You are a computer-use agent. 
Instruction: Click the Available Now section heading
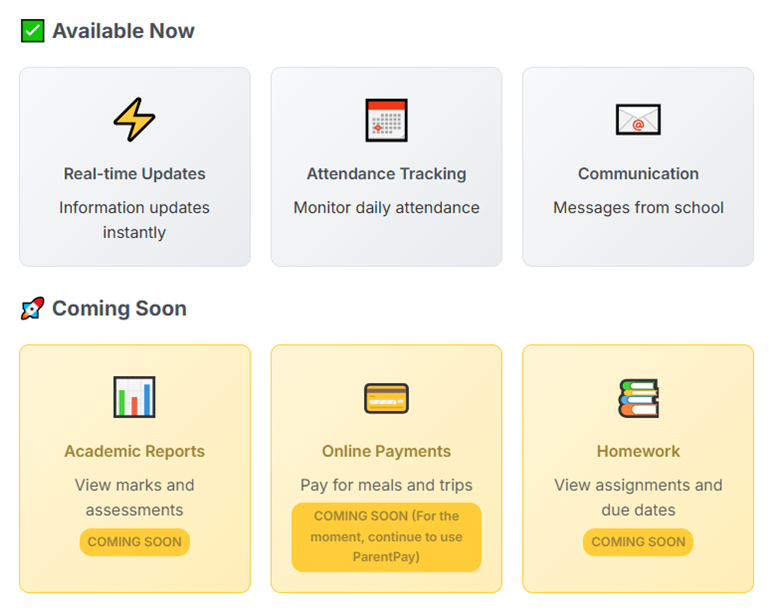coord(123,31)
